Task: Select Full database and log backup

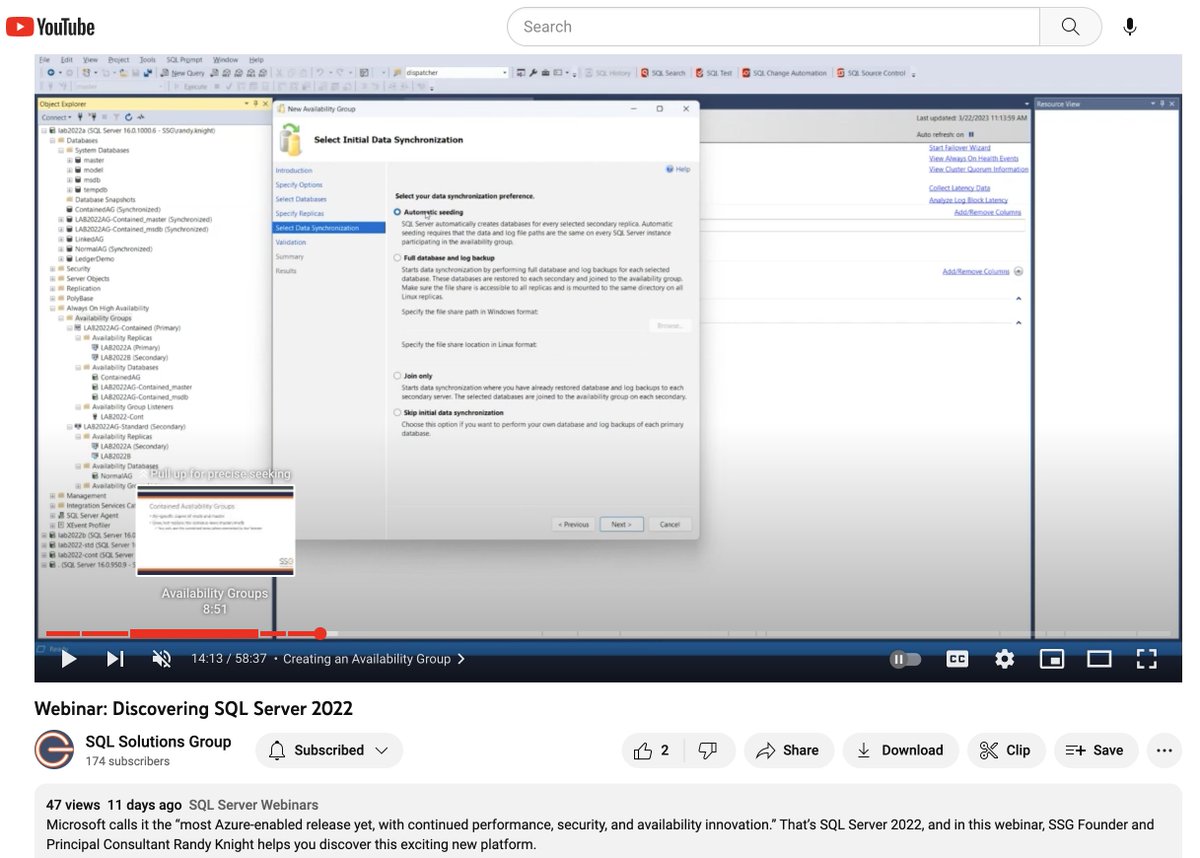Action: [x=398, y=258]
